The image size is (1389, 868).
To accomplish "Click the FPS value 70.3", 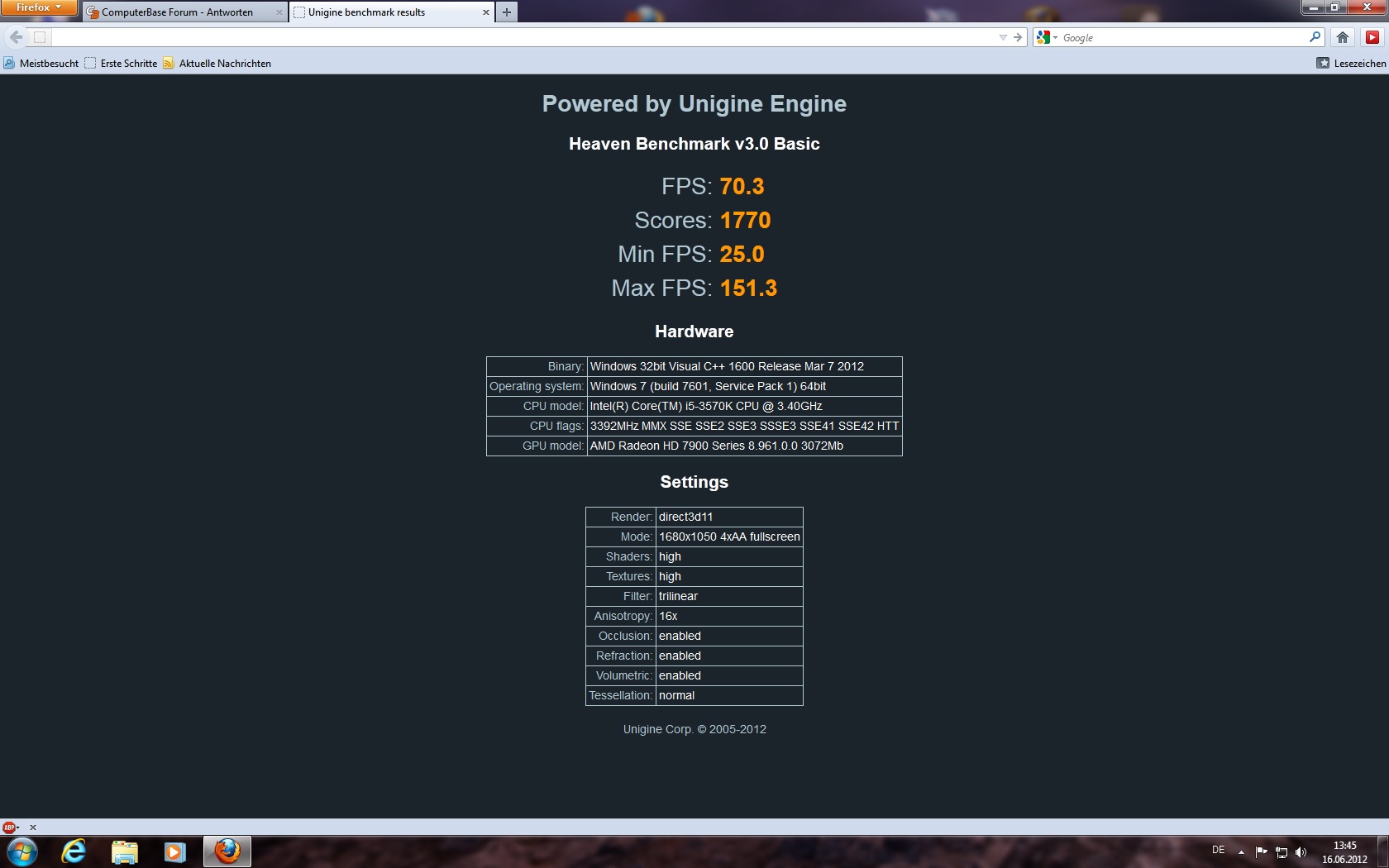I will (742, 187).
